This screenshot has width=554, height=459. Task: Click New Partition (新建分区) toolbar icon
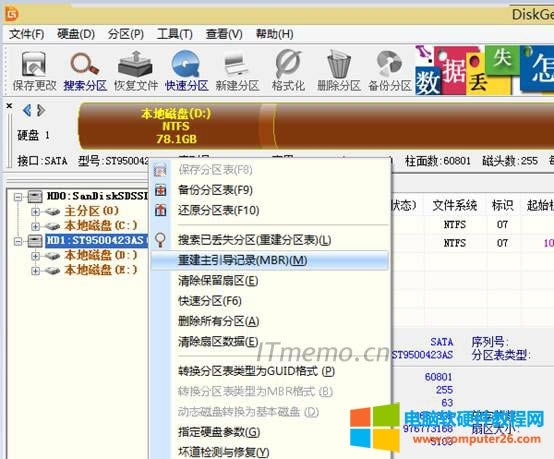[x=237, y=71]
